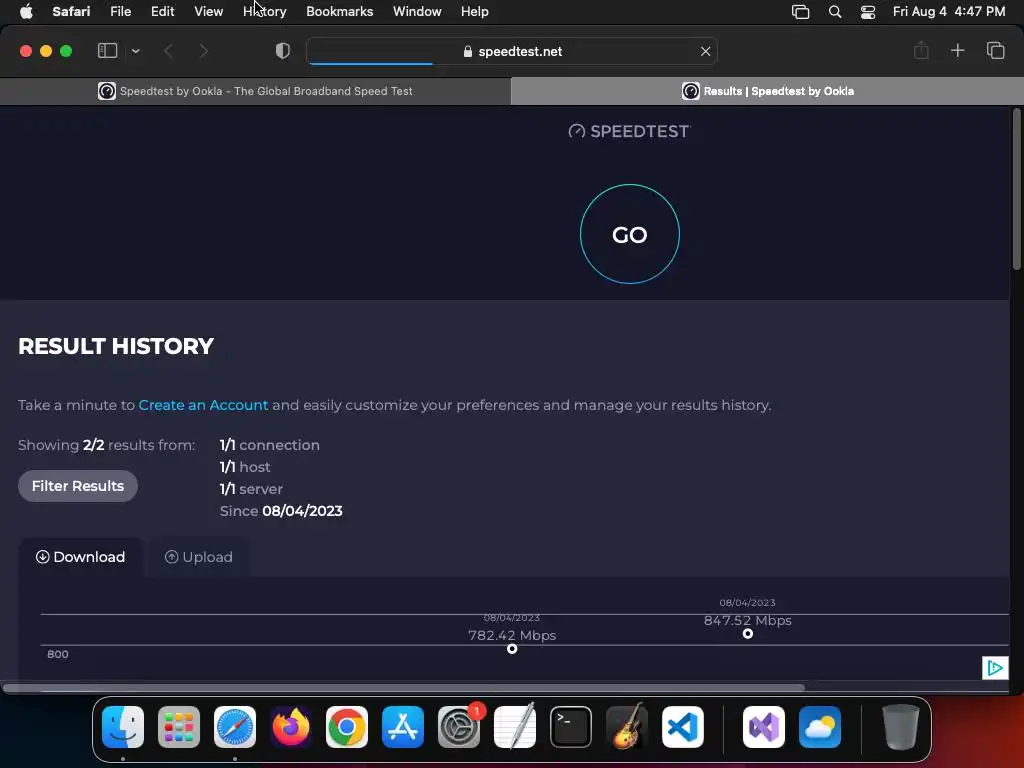Open Terminal from the Dock
Screen dimensions: 1024x768
(x=571, y=727)
